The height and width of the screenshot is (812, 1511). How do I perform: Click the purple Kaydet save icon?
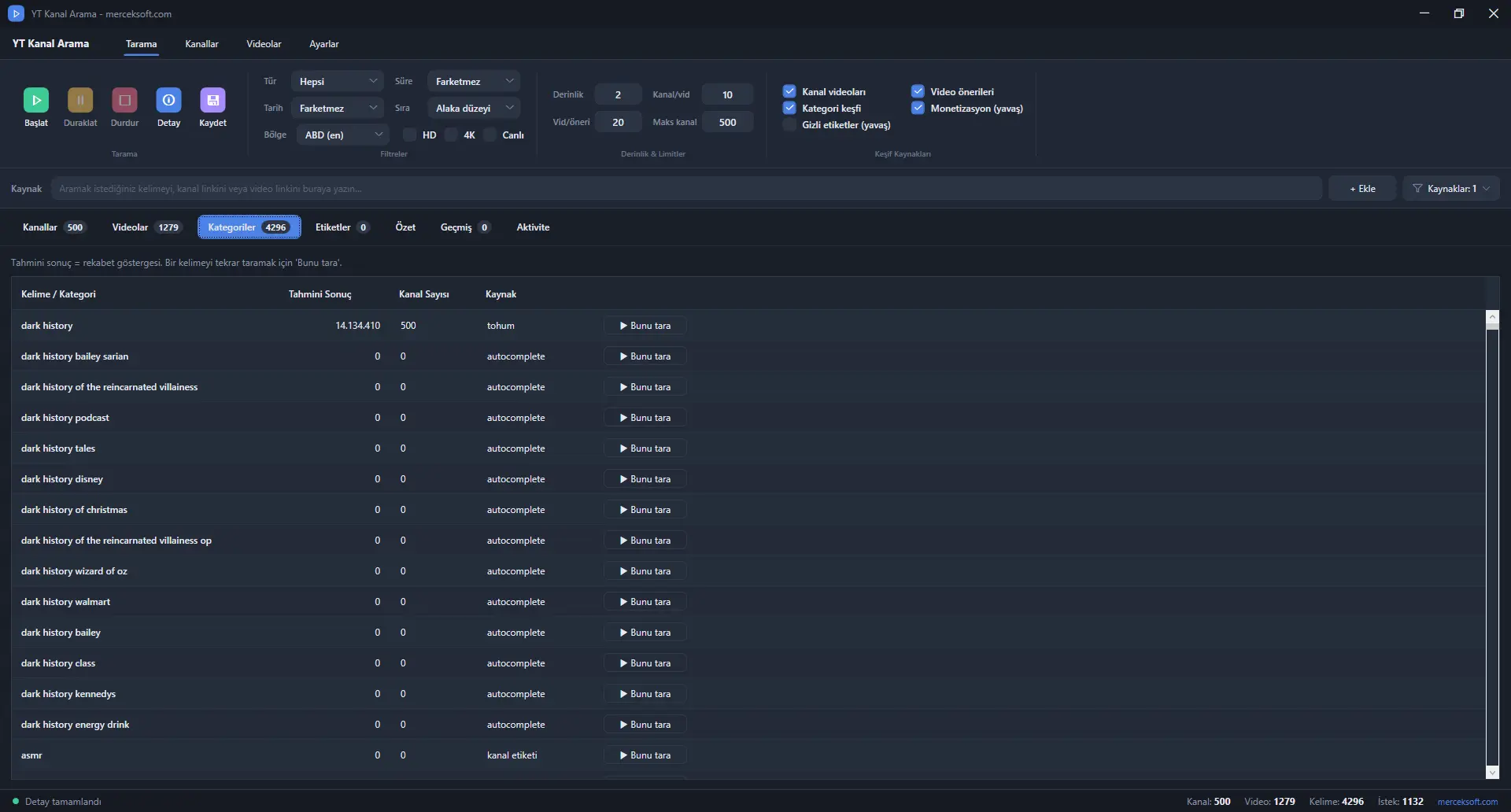212,100
